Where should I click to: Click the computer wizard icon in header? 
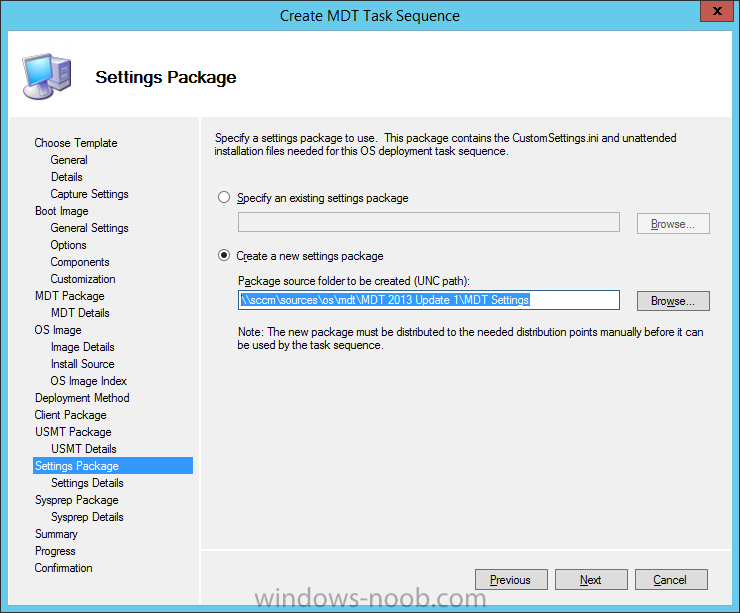[x=47, y=76]
